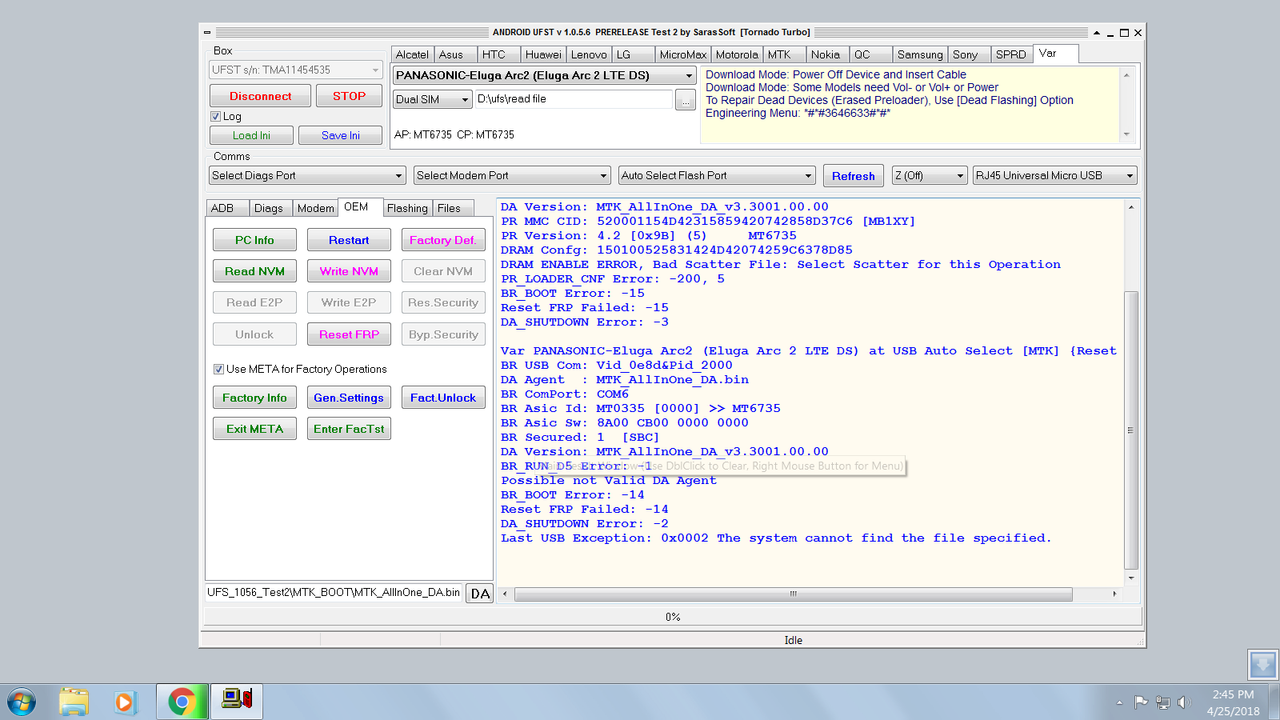Click the Load Ini button
Viewport: 1280px width, 720px height.
[252, 136]
